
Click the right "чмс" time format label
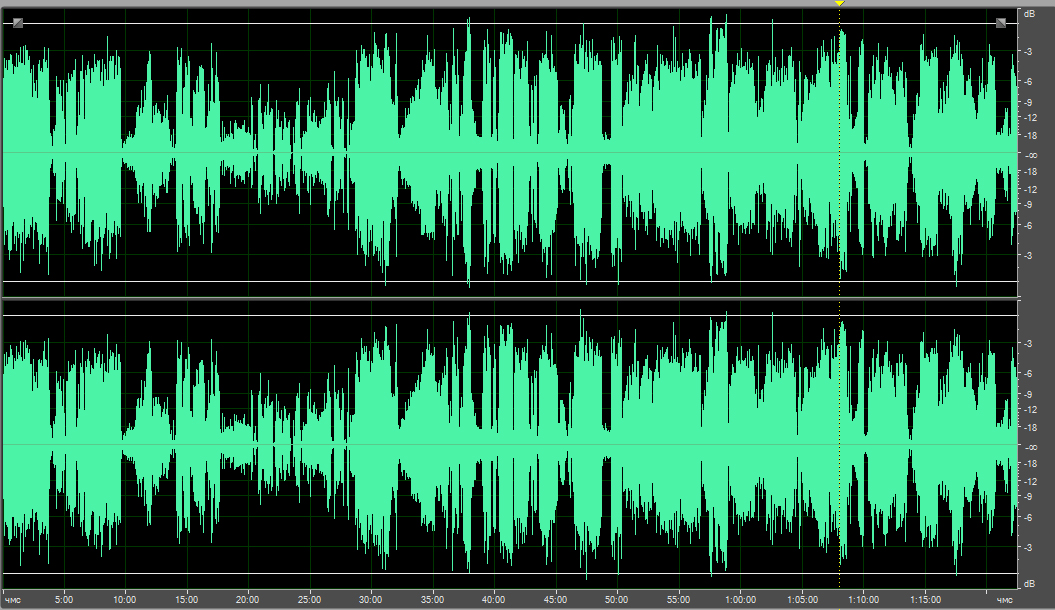click(1005, 600)
